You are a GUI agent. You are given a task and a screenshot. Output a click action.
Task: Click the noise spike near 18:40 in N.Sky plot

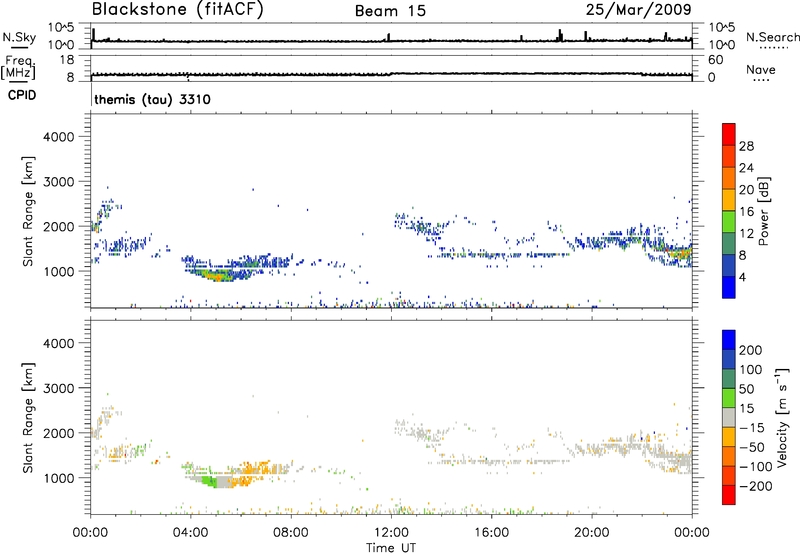pyautogui.click(x=560, y=35)
